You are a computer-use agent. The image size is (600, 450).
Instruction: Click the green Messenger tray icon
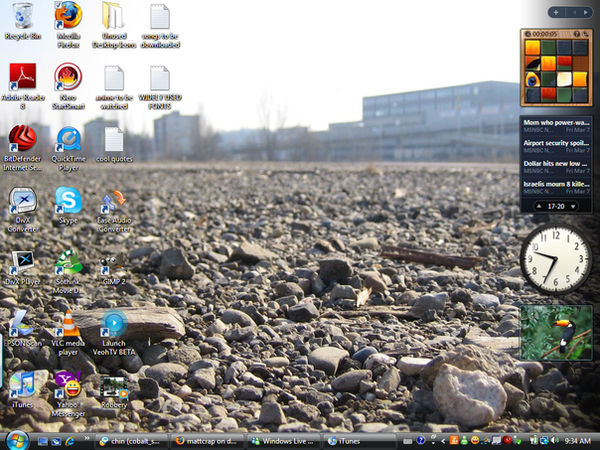click(x=464, y=441)
